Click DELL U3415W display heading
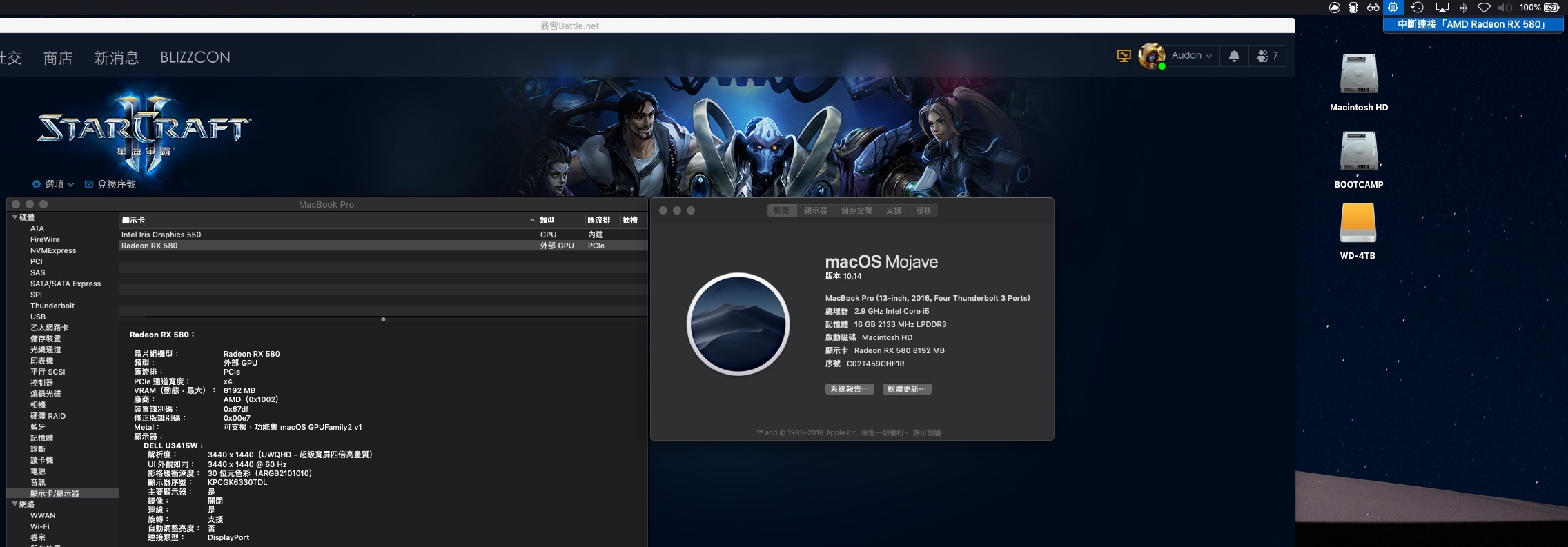Viewport: 1568px width, 547px height. [x=173, y=446]
